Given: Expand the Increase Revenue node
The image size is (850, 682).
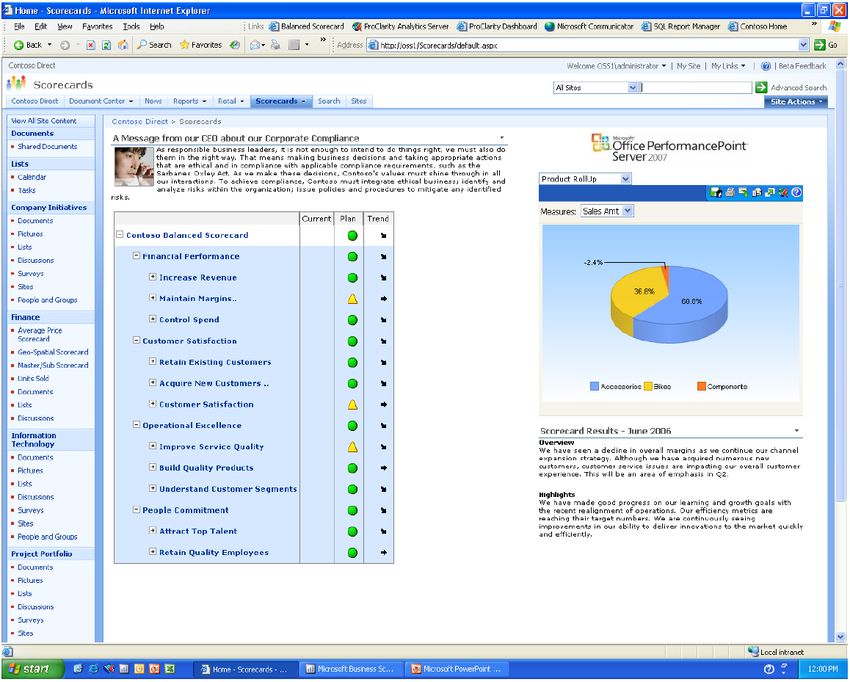Looking at the screenshot, I should 152,276.
